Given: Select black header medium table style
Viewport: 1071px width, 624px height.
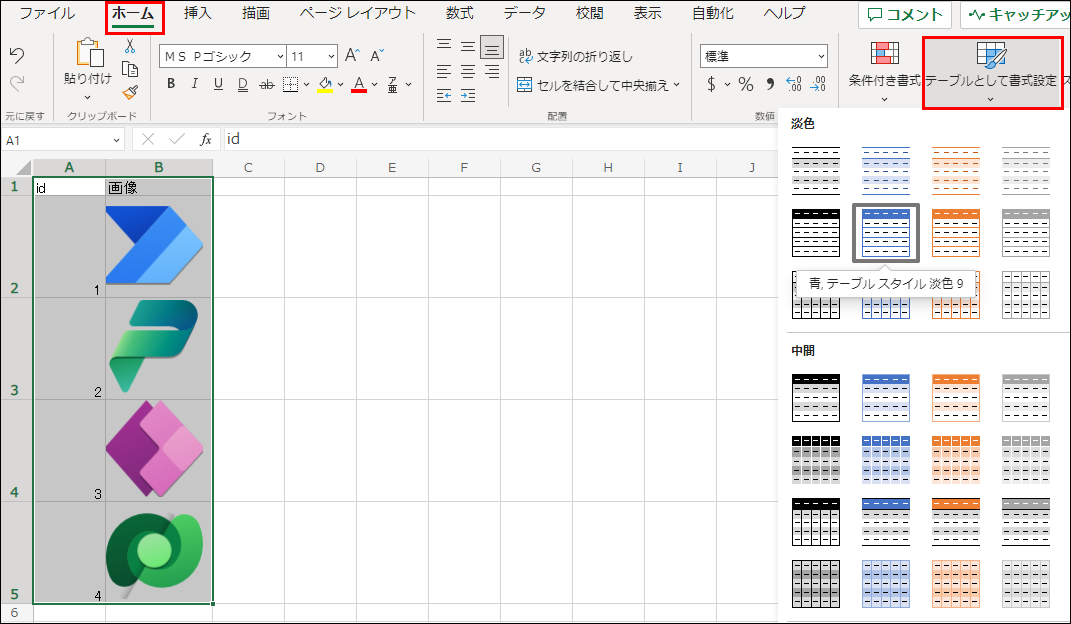Looking at the screenshot, I should tap(816, 397).
